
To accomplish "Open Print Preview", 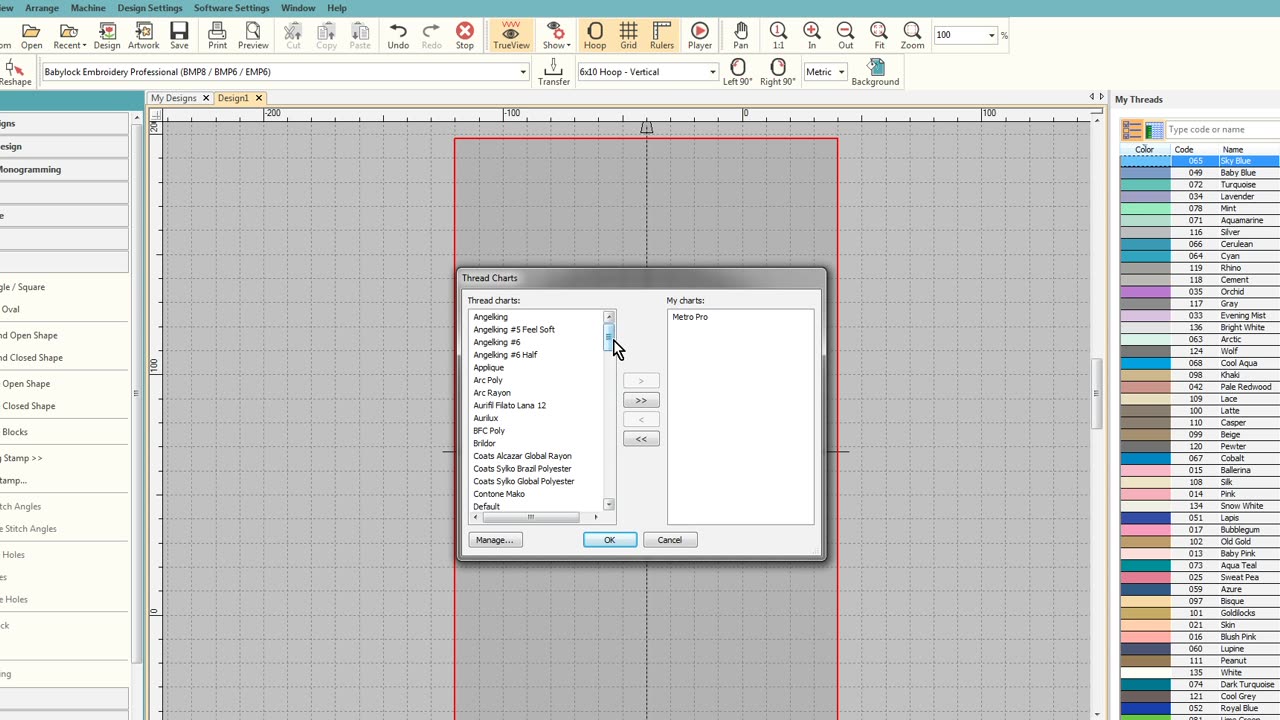I will [253, 36].
